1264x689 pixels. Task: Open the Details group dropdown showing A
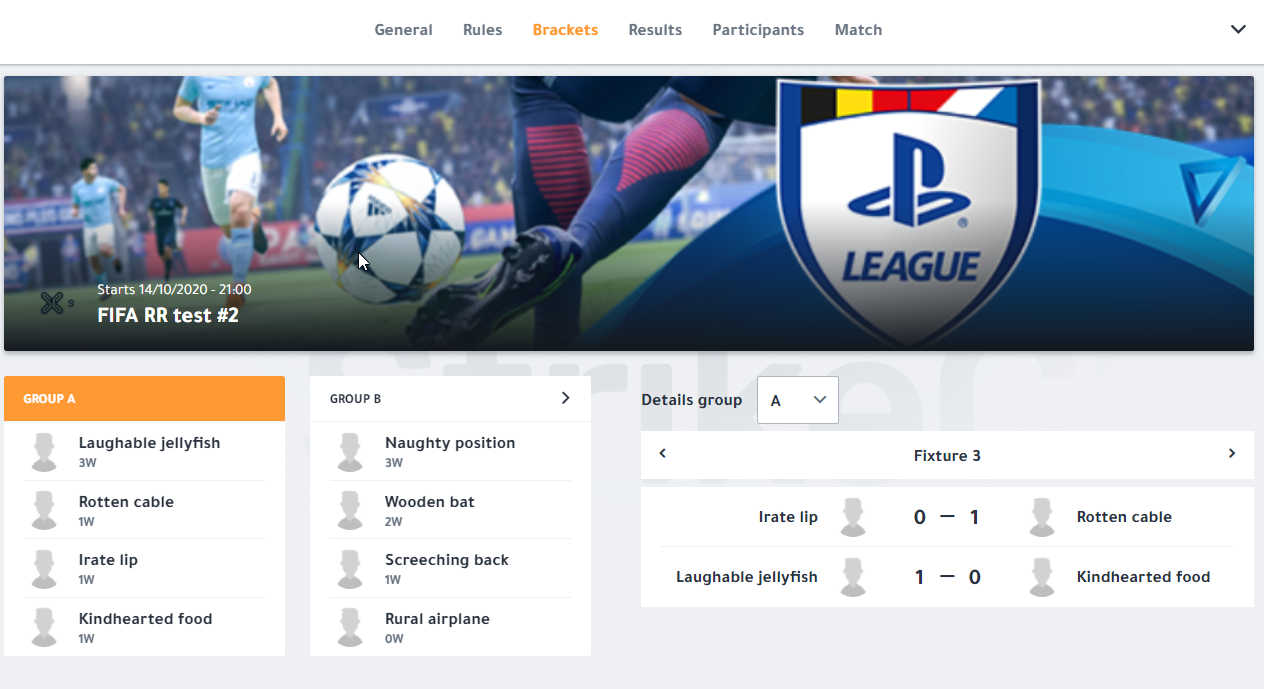798,400
